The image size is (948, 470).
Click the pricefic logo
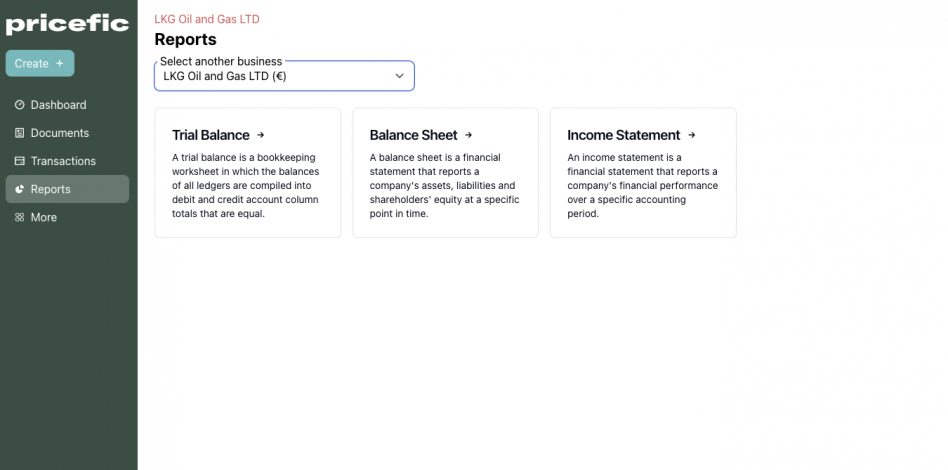click(67, 24)
